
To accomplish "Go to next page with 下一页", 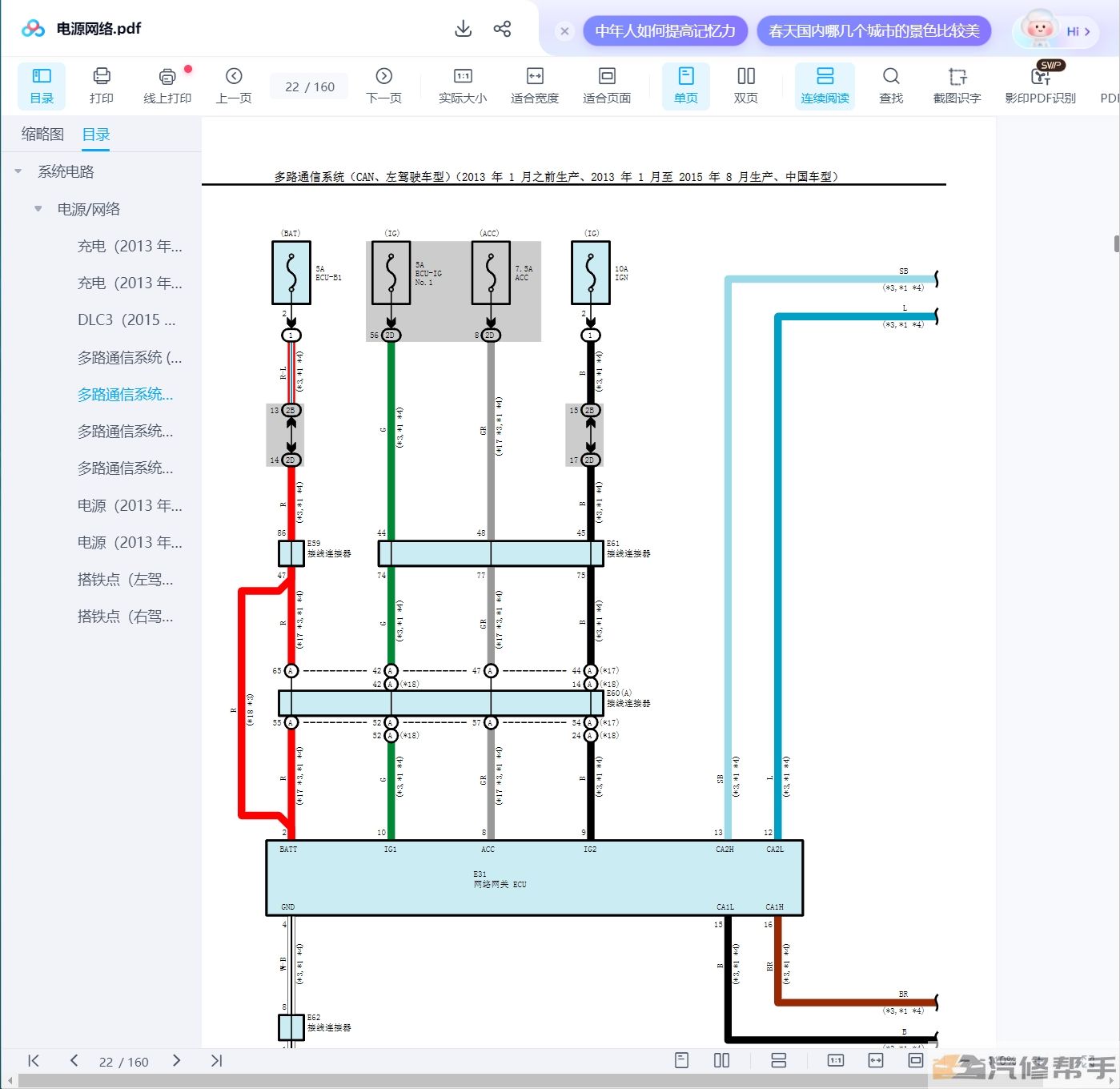I will 384,86.
